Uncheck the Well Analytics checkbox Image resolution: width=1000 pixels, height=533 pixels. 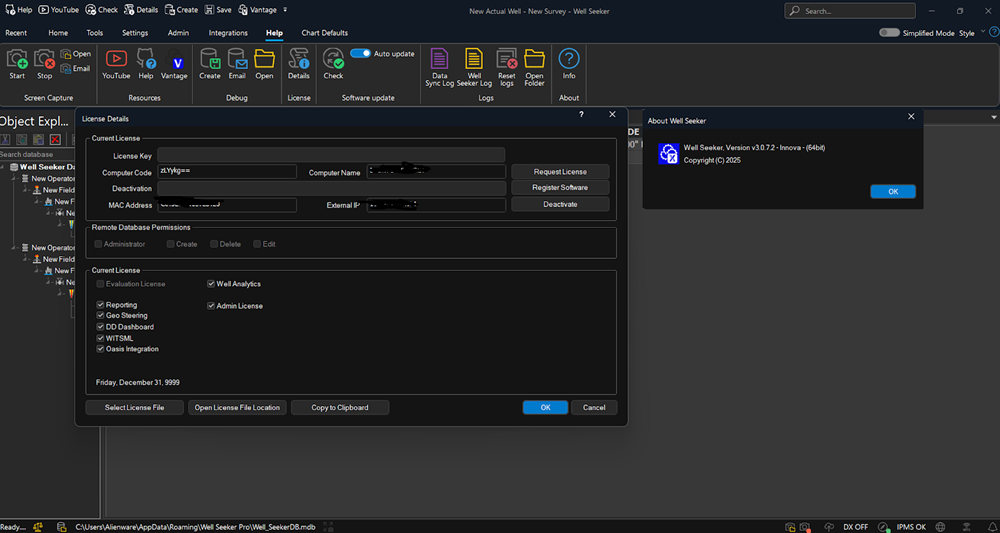point(211,284)
